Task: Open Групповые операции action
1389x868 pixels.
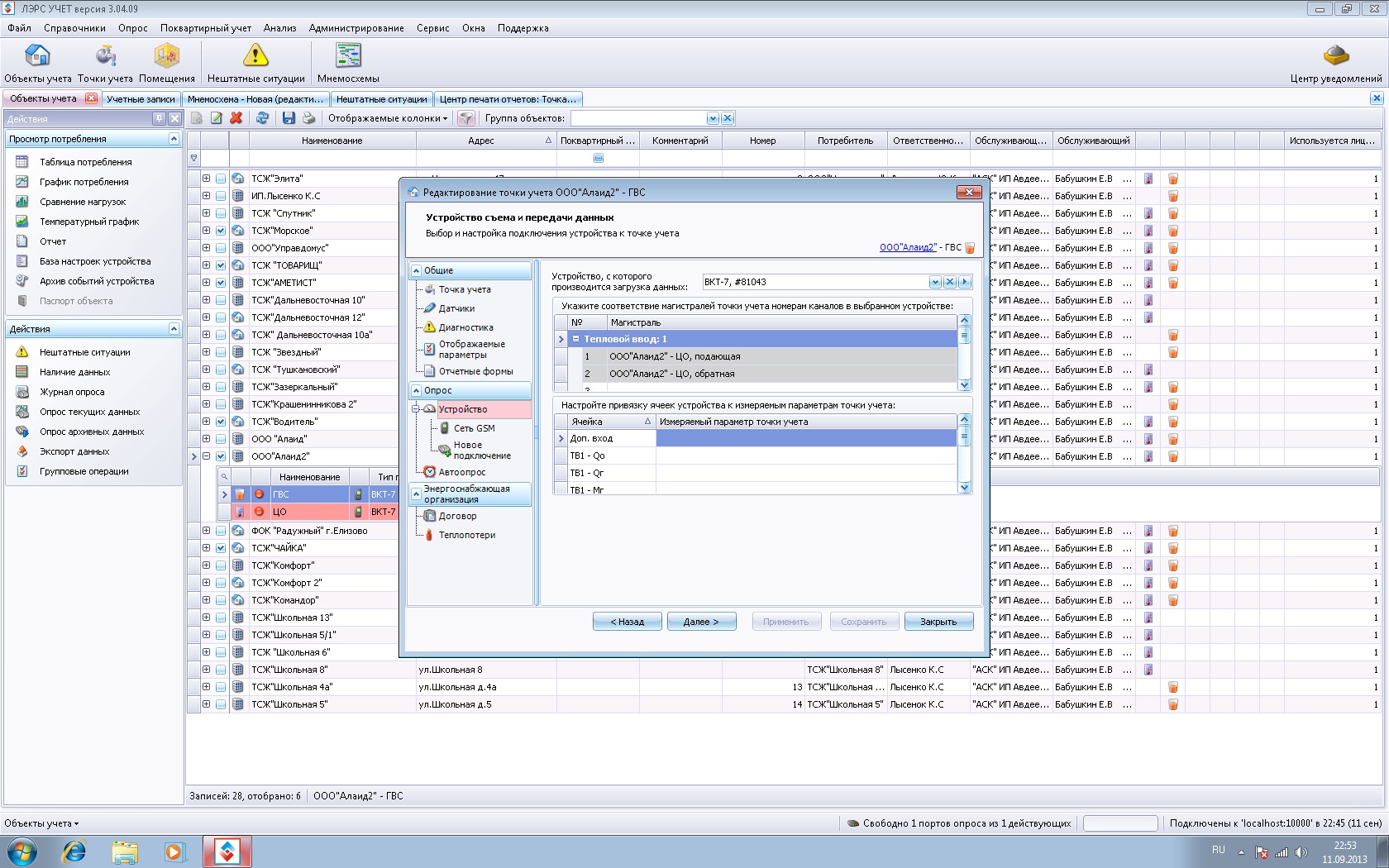Action: tap(84, 471)
